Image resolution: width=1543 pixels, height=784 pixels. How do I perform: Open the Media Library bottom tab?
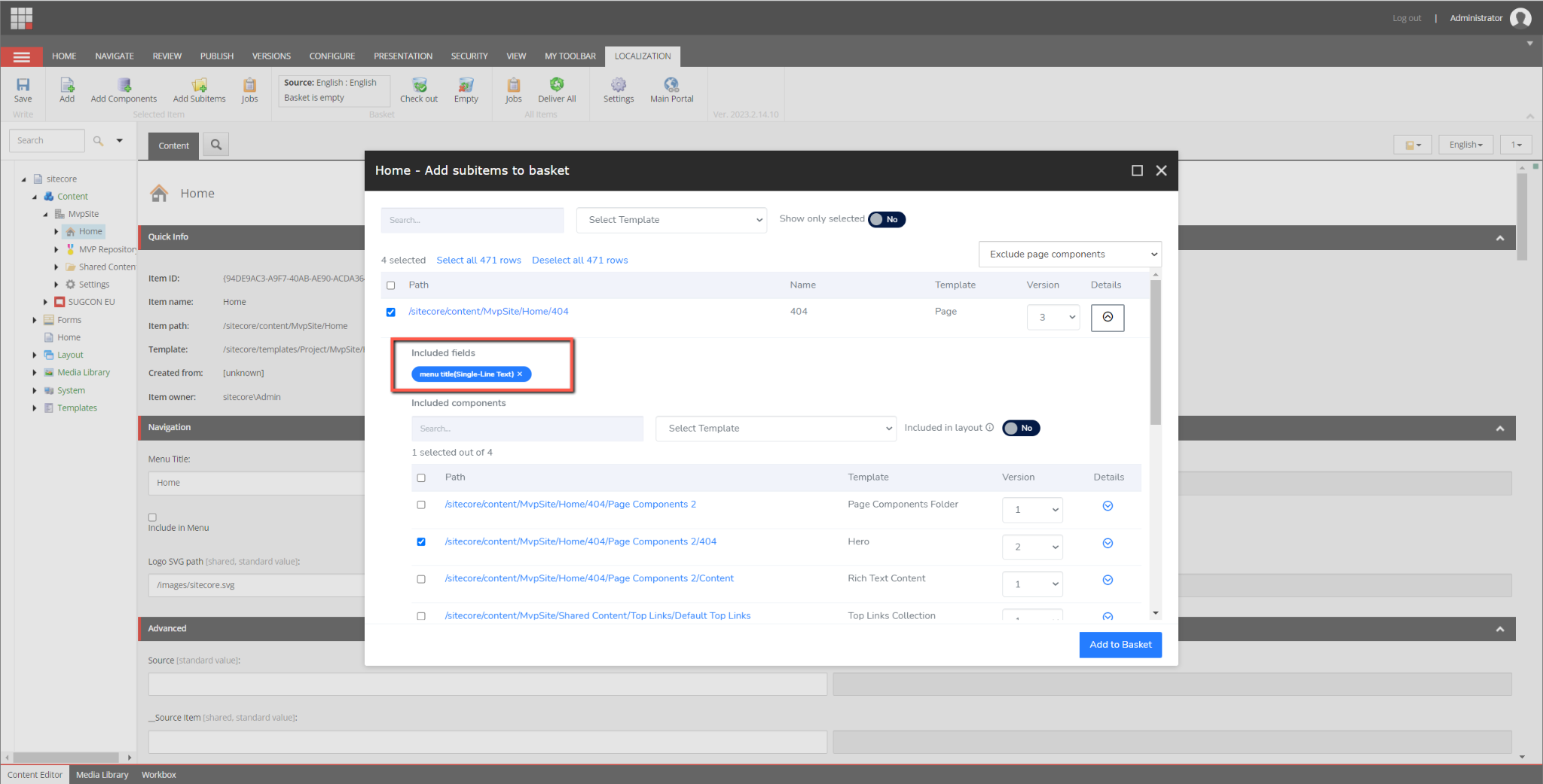[102, 775]
